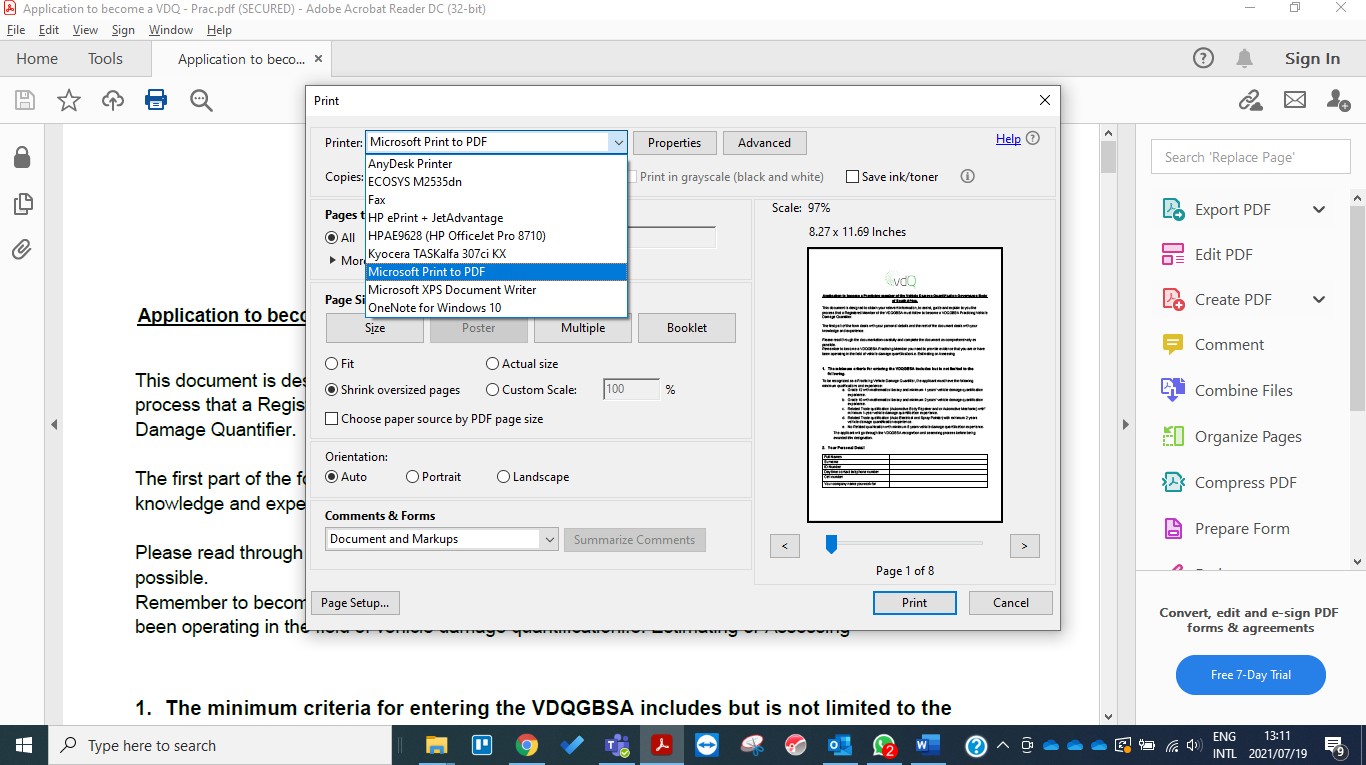Open the Prepare Form tool
1366x765 pixels.
(1242, 529)
